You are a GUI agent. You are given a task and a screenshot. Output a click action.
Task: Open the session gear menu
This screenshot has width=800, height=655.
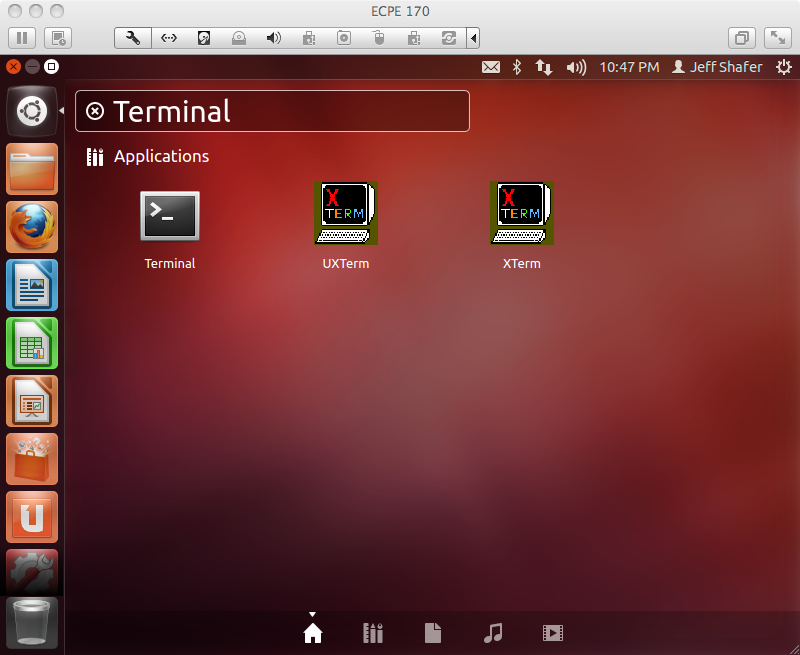[784, 67]
